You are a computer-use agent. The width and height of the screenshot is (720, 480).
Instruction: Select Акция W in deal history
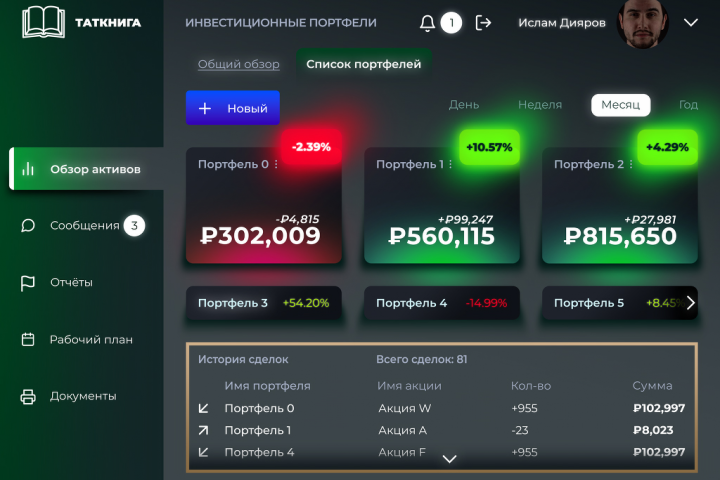coord(405,408)
